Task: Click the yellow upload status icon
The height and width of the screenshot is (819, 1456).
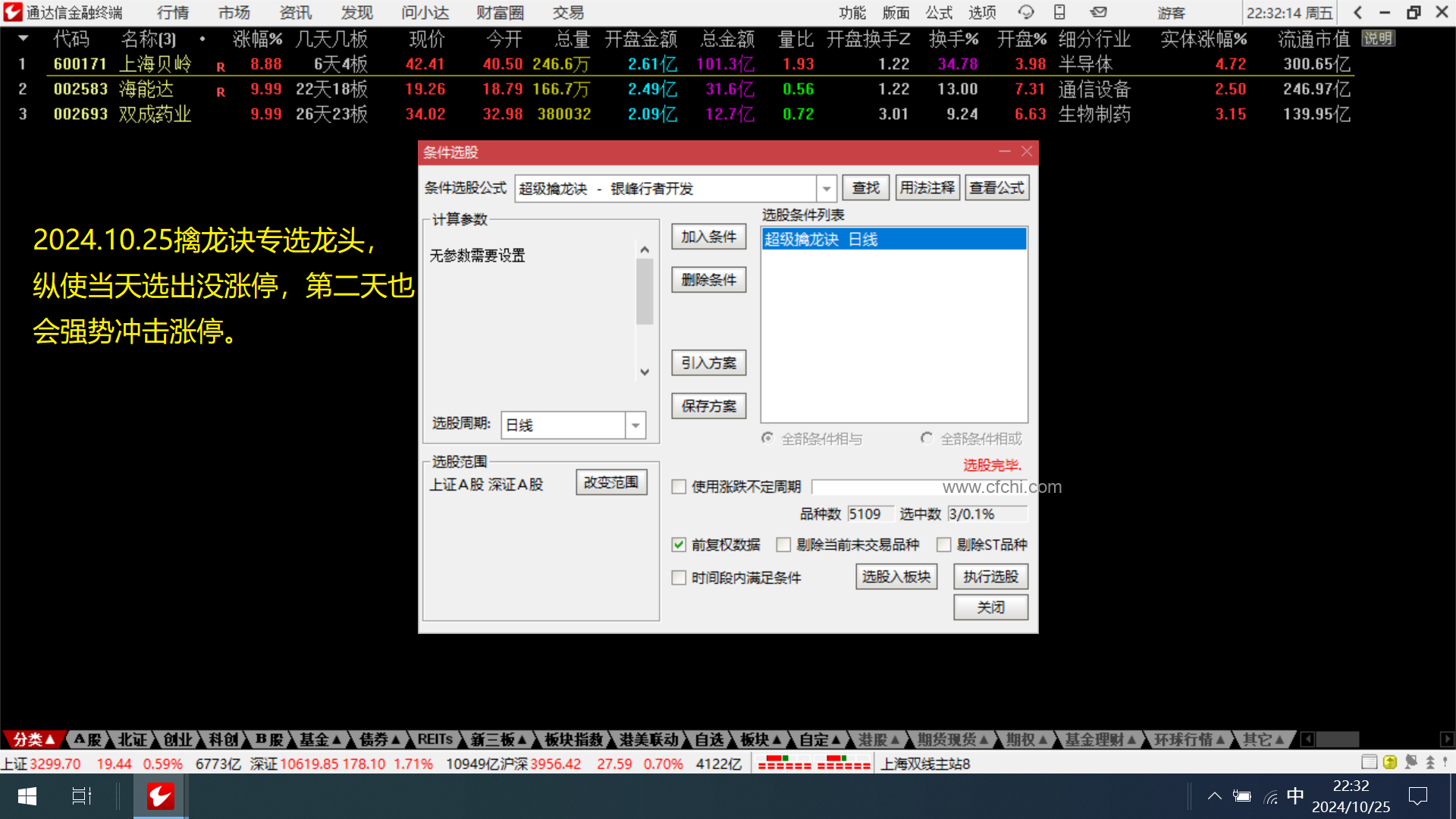Action: point(1390,762)
